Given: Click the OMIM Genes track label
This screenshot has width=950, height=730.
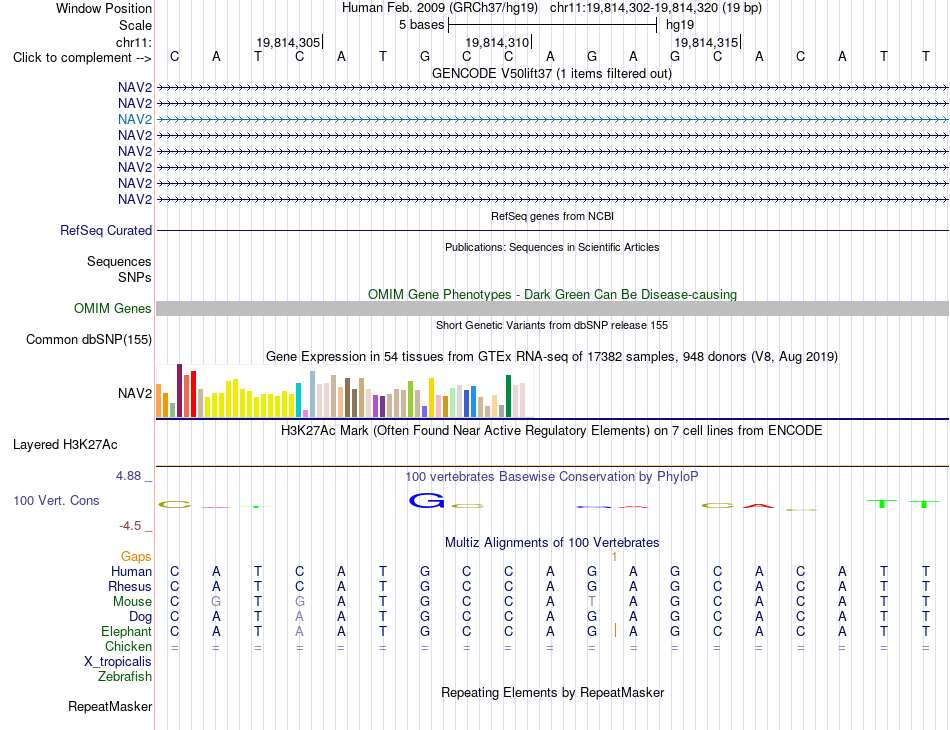Looking at the screenshot, I should point(112,308).
